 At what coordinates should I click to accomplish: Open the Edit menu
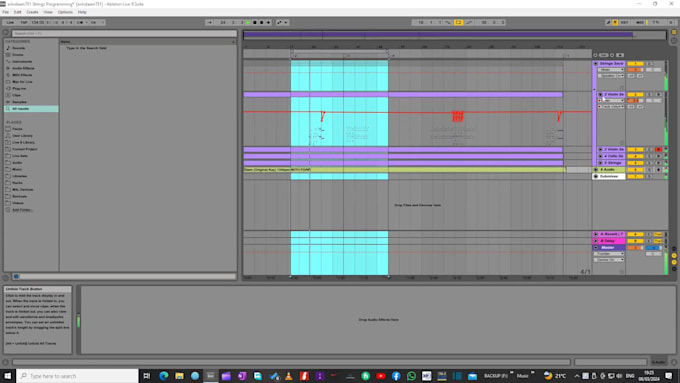click(x=17, y=12)
